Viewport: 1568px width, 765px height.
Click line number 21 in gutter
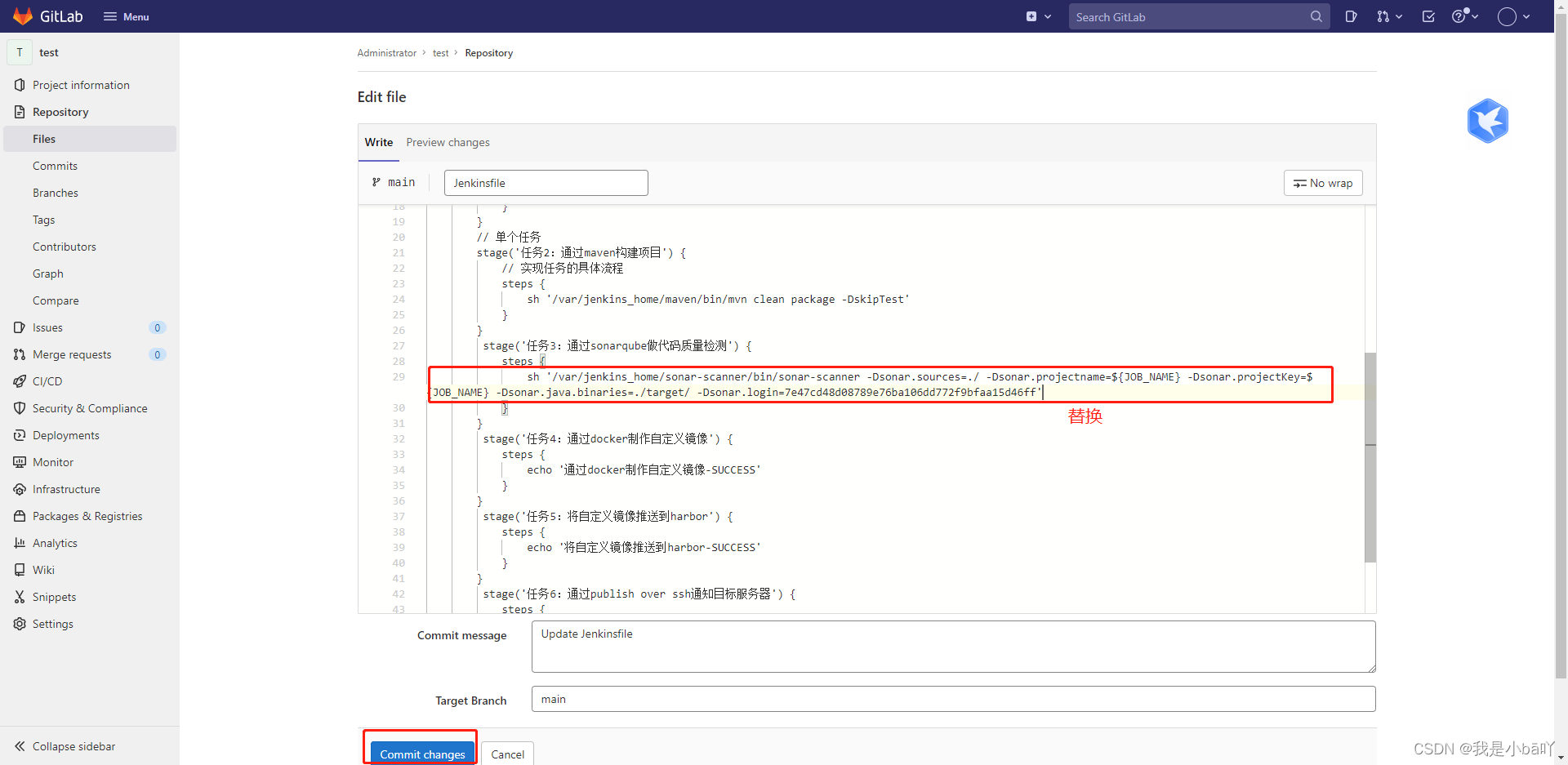399,253
